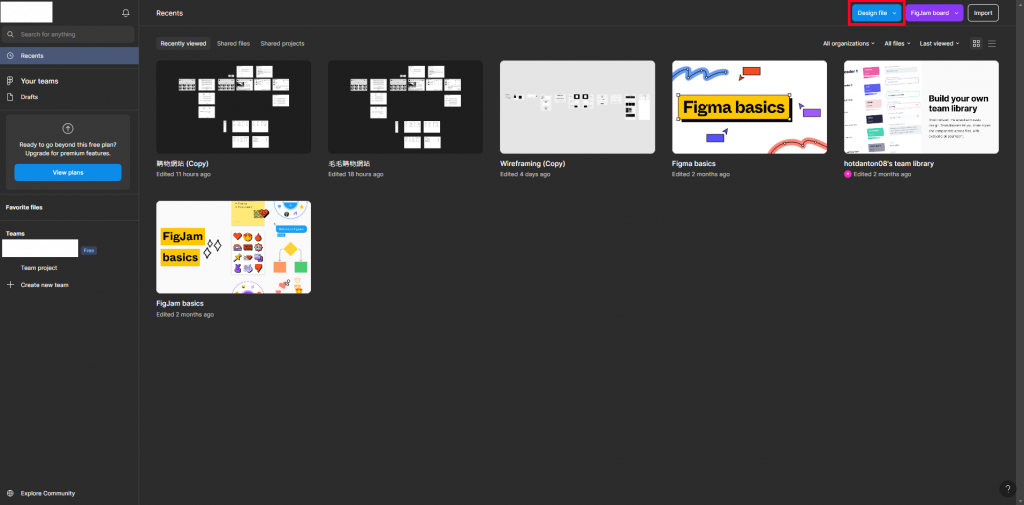Open Recents in the sidebar
1024x505 pixels.
click(69, 56)
